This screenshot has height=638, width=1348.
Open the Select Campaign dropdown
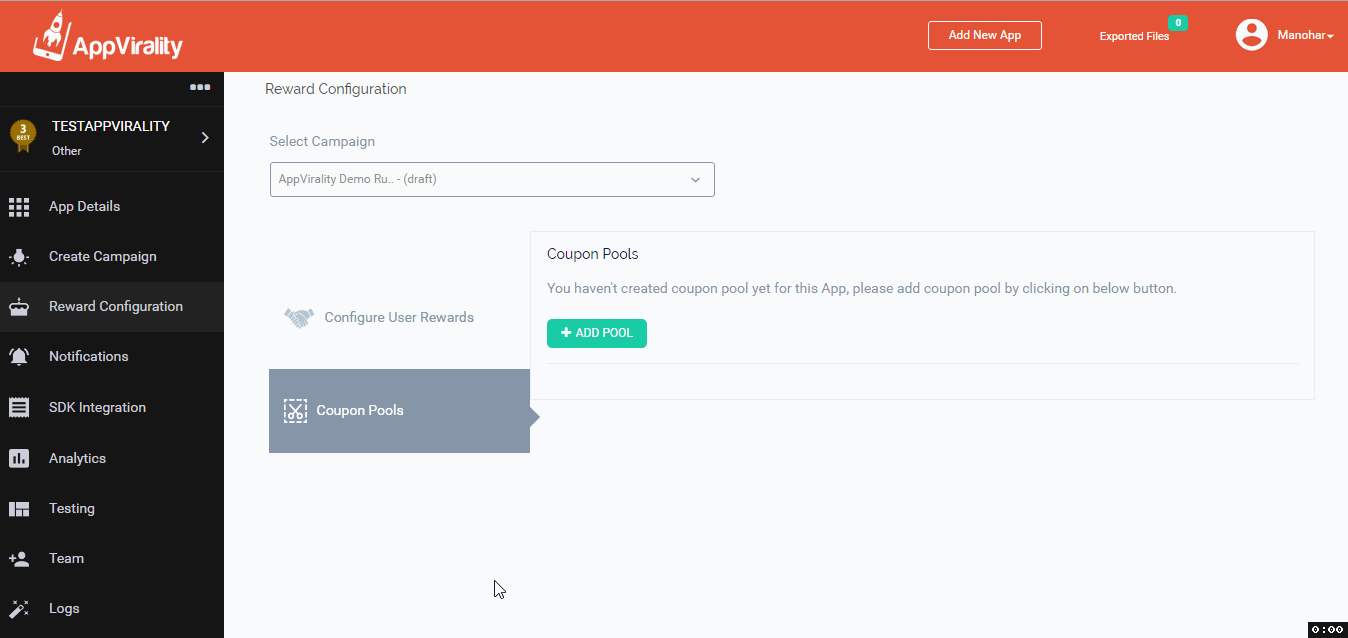click(x=492, y=179)
